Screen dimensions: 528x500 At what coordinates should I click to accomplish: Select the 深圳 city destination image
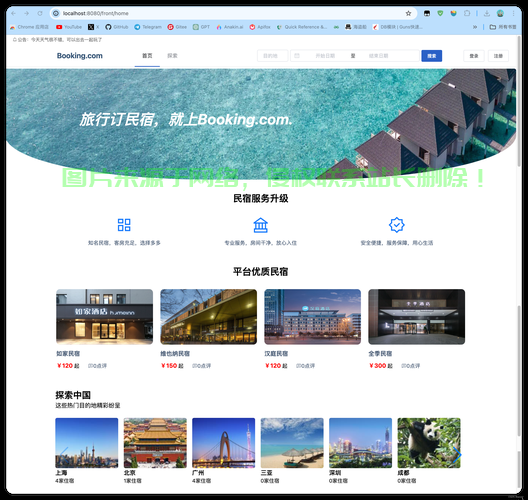[361, 443]
